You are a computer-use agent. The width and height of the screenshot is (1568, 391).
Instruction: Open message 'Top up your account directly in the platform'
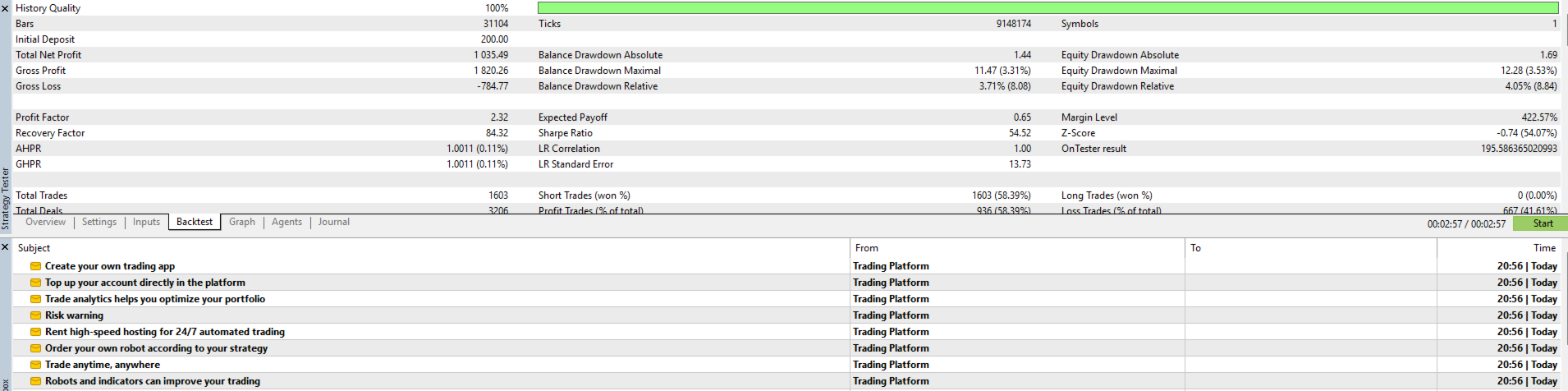(x=145, y=283)
